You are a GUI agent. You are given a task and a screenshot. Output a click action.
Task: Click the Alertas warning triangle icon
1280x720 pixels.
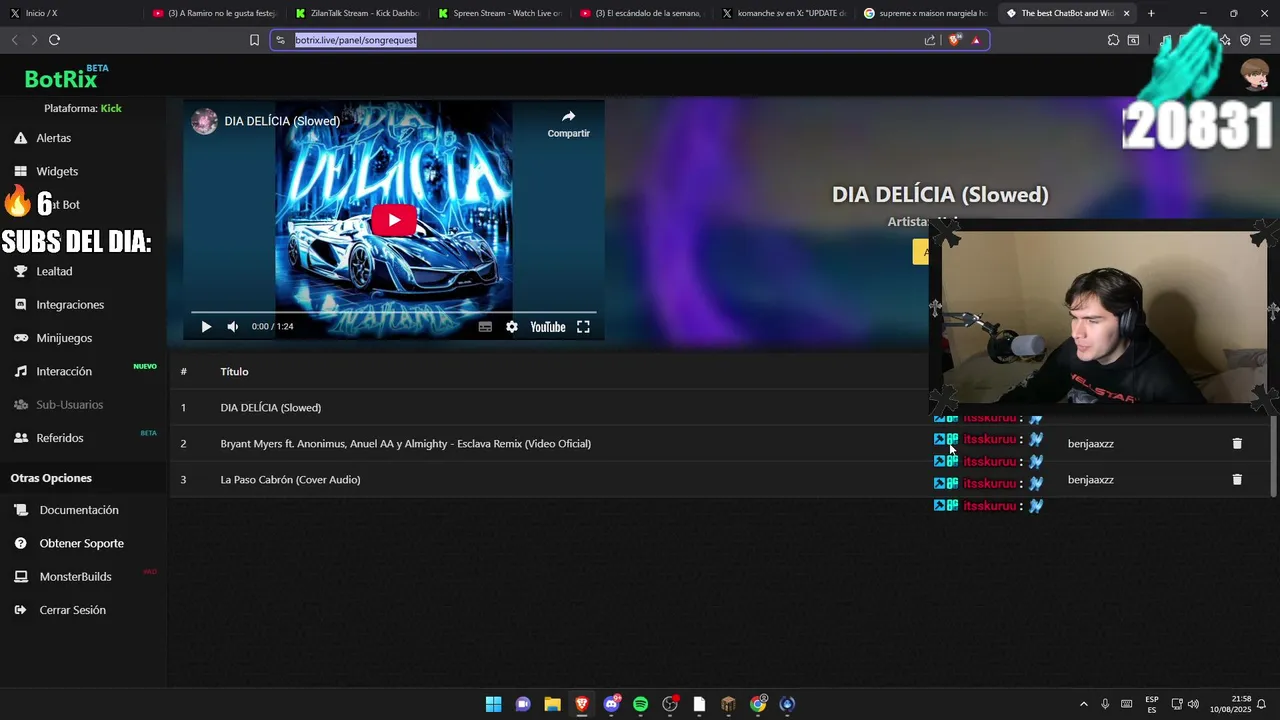click(x=20, y=138)
